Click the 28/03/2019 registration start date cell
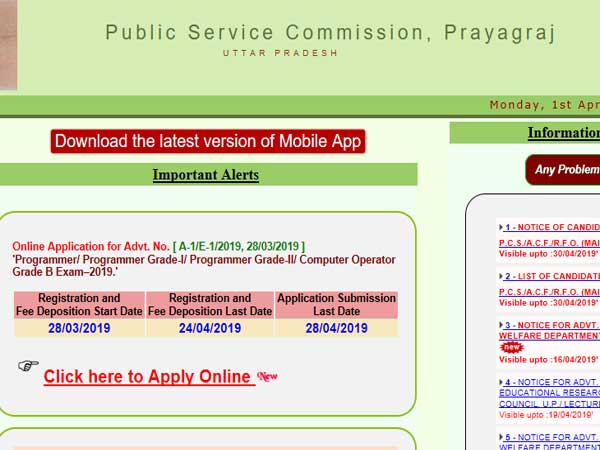 pos(79,328)
